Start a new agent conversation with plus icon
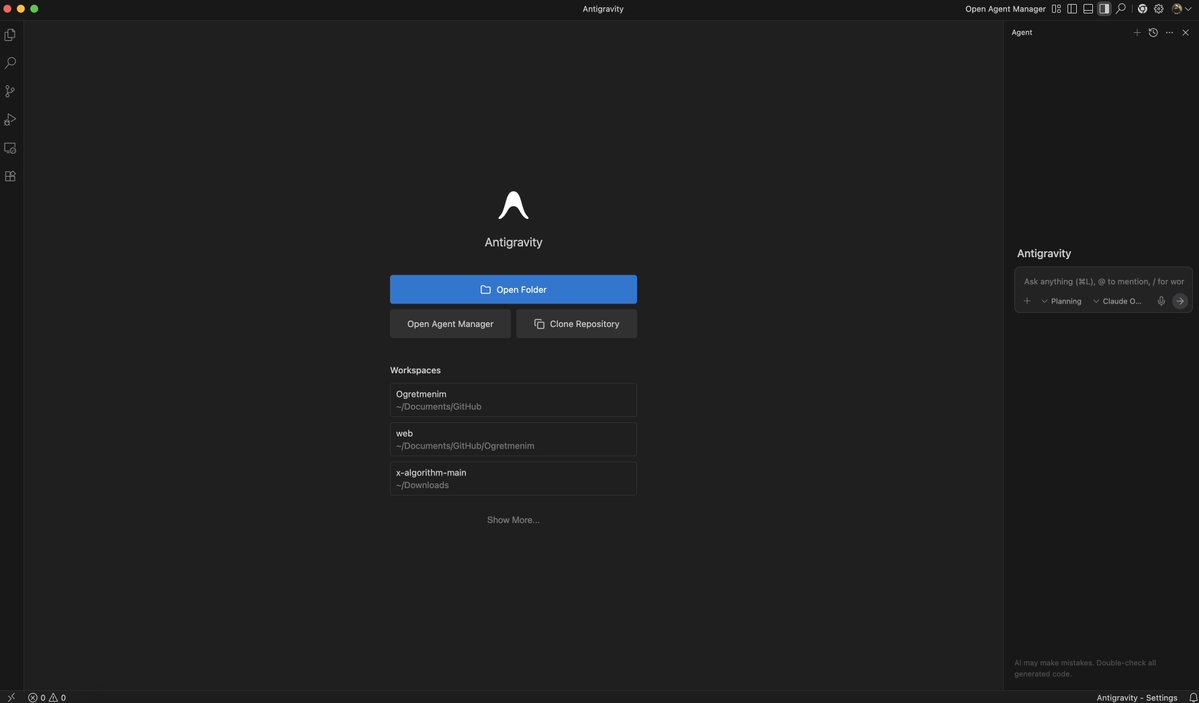1199x703 pixels. pos(1136,33)
